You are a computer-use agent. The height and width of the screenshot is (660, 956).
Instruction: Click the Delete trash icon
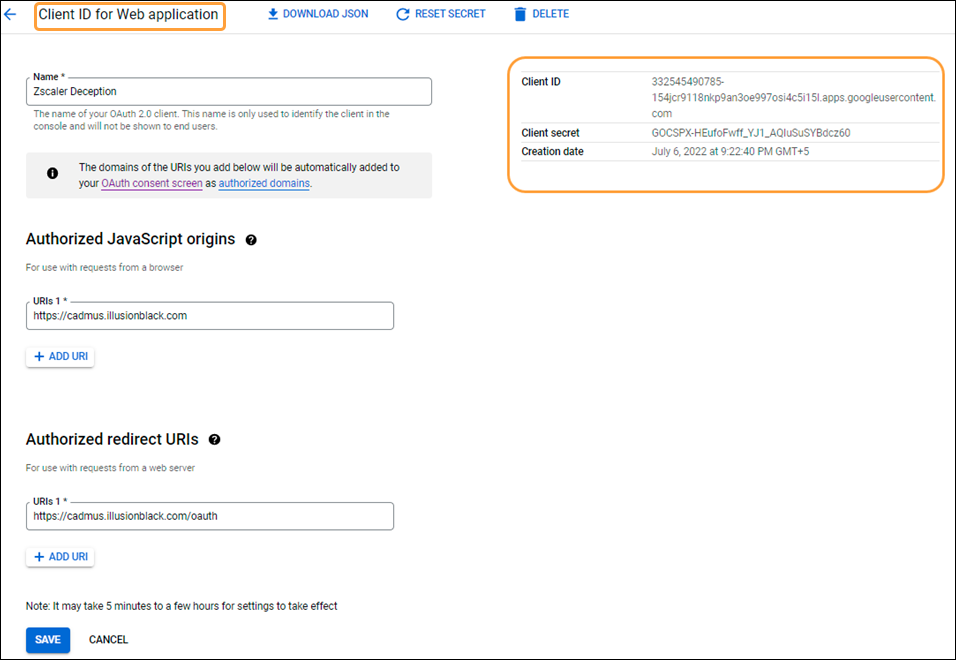(520, 14)
